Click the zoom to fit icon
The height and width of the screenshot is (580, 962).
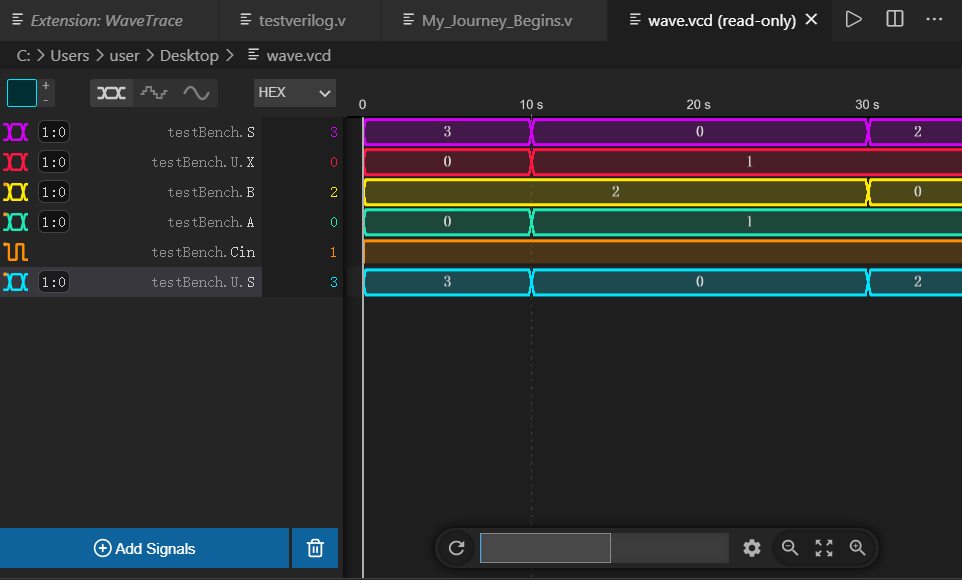click(824, 547)
